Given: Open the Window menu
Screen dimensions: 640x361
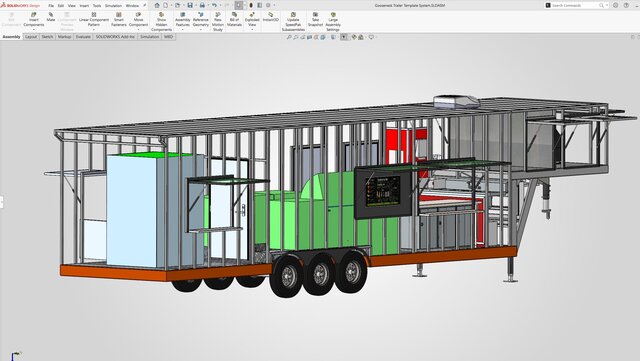Looking at the screenshot, I should point(132,6).
